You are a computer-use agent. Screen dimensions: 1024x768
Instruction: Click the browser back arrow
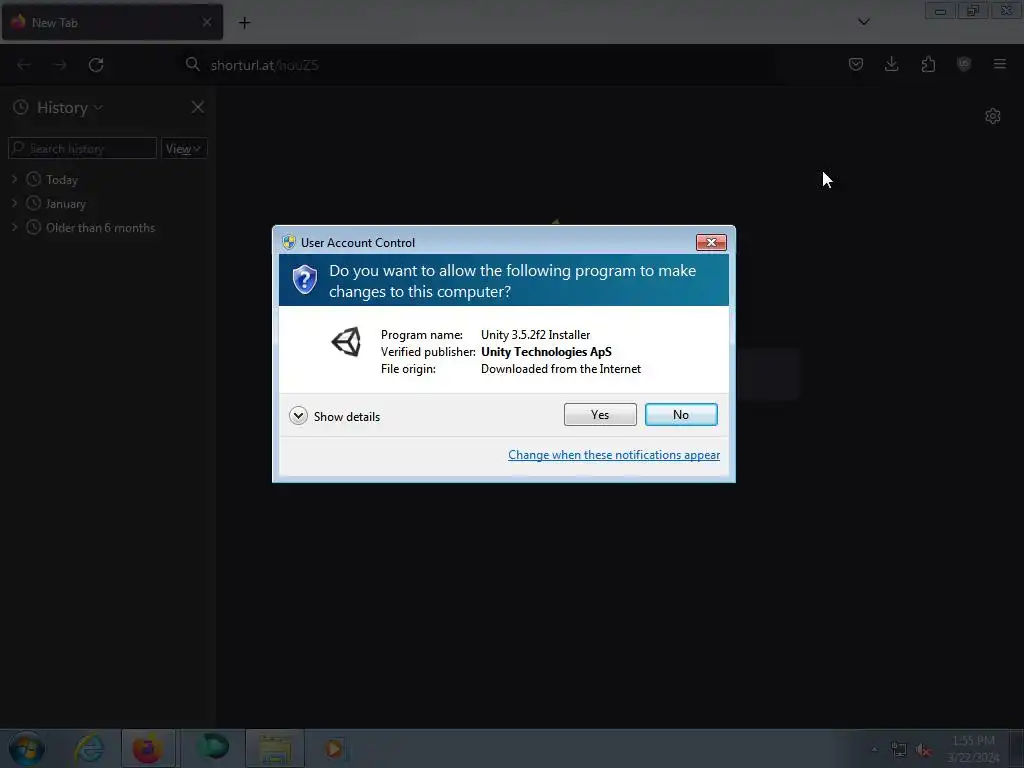tap(24, 65)
